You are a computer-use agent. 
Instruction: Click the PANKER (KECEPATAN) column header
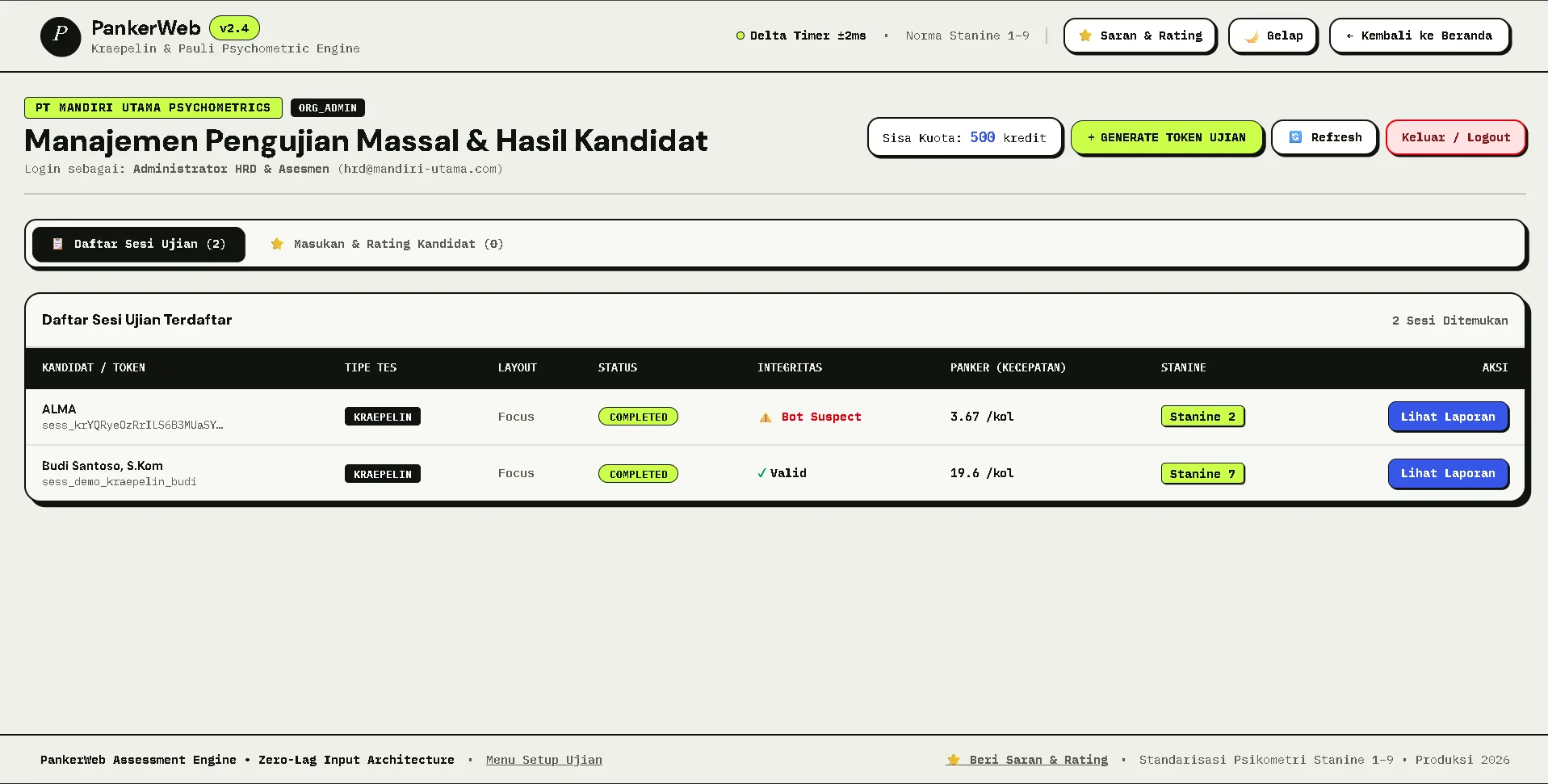pyautogui.click(x=1008, y=367)
